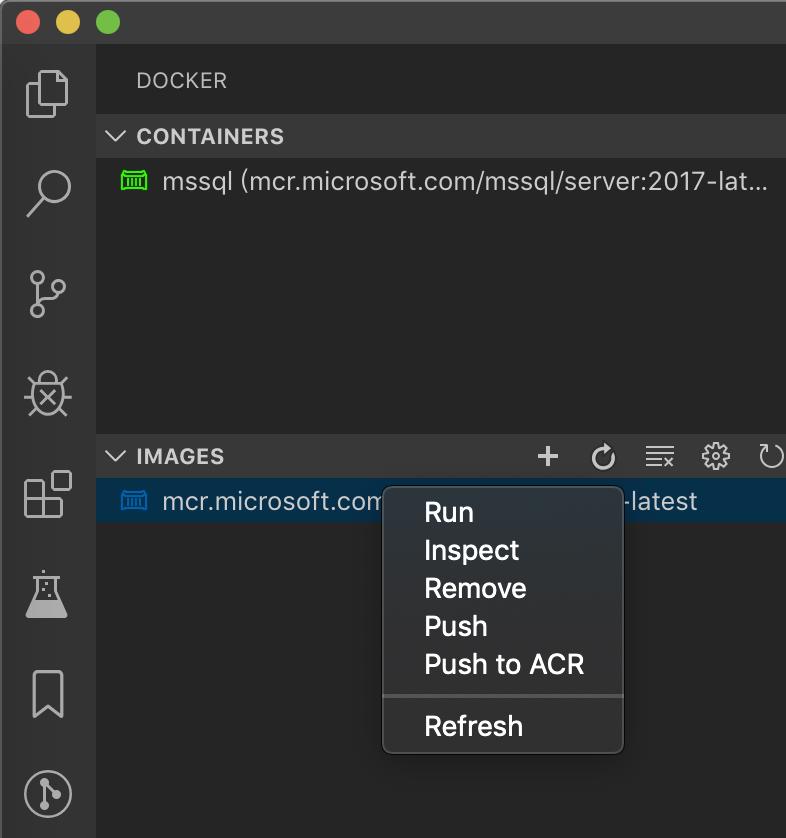Collapse the Images section
786x838 pixels.
point(115,456)
